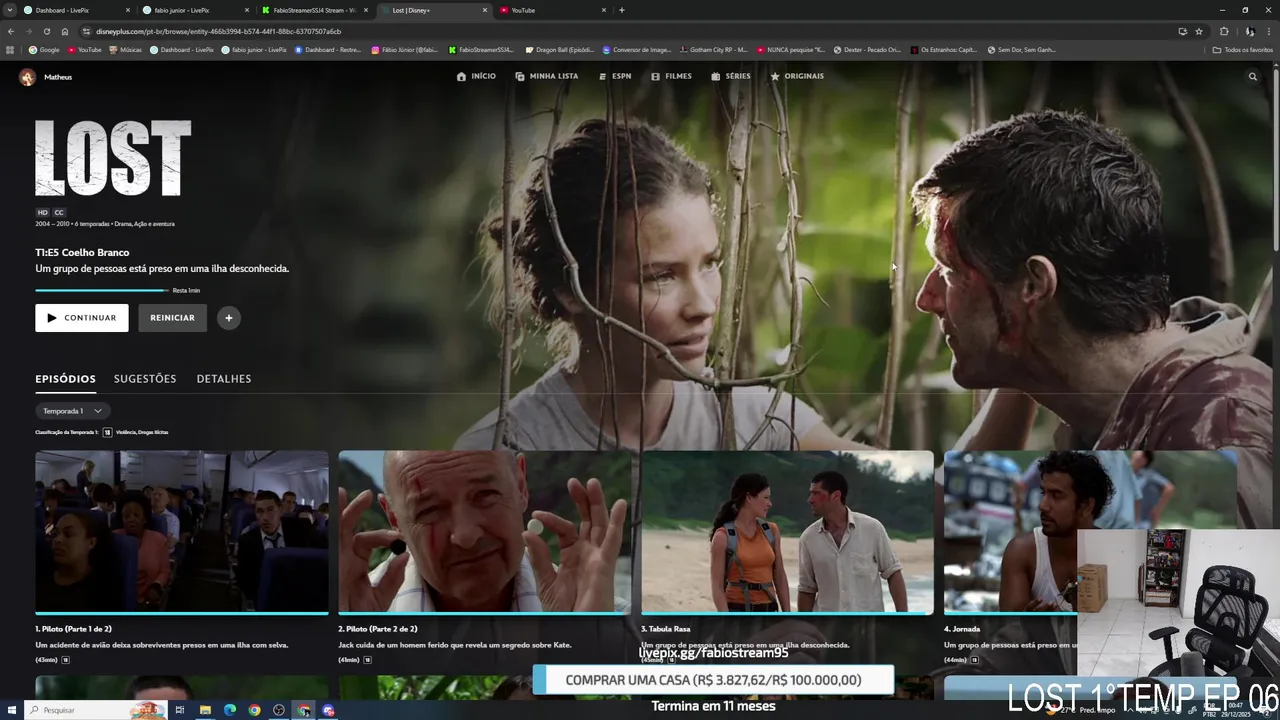Go to Início in Disney+ navigation
The image size is (1280, 720).
[x=476, y=76]
